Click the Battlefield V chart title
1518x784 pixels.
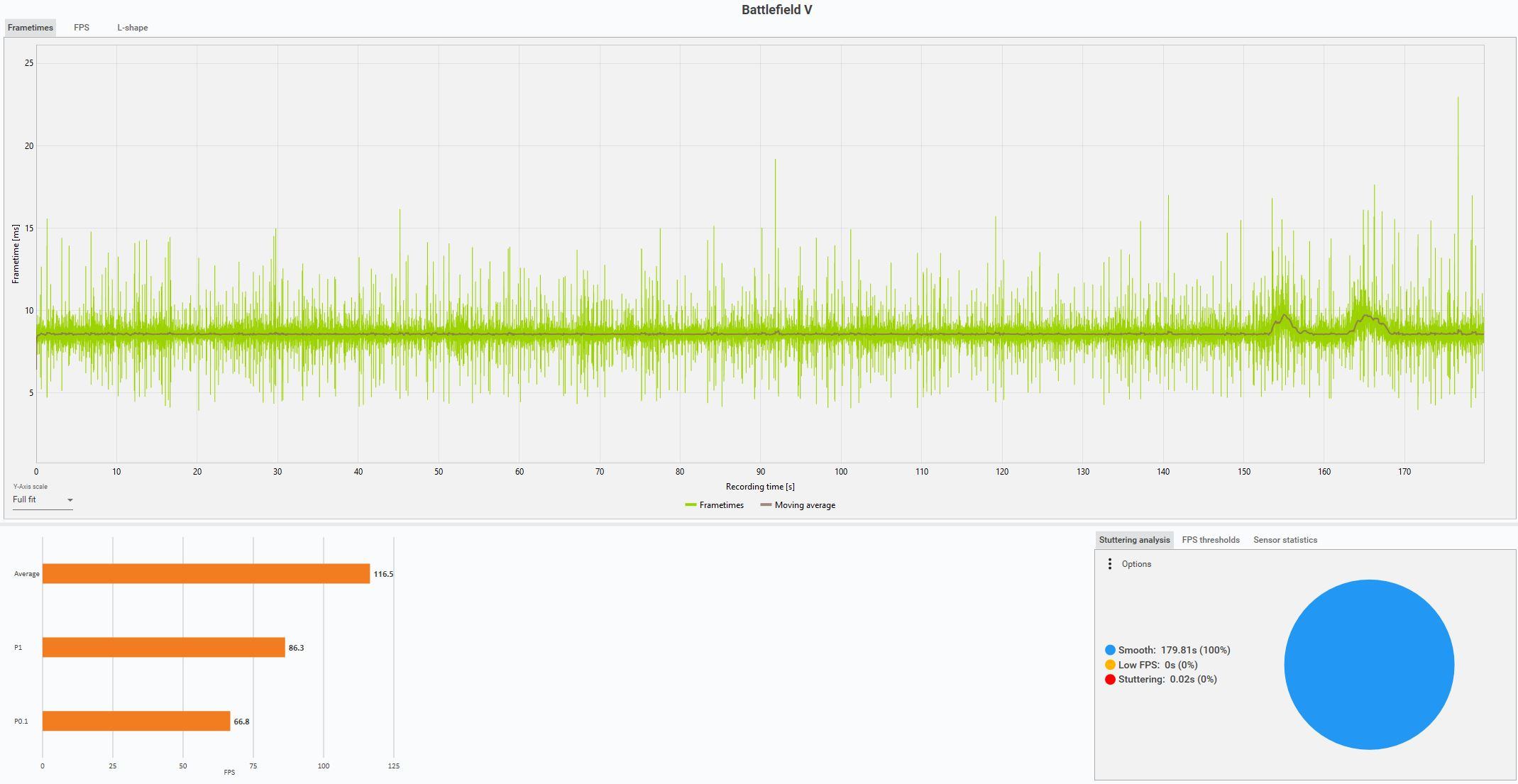777,10
